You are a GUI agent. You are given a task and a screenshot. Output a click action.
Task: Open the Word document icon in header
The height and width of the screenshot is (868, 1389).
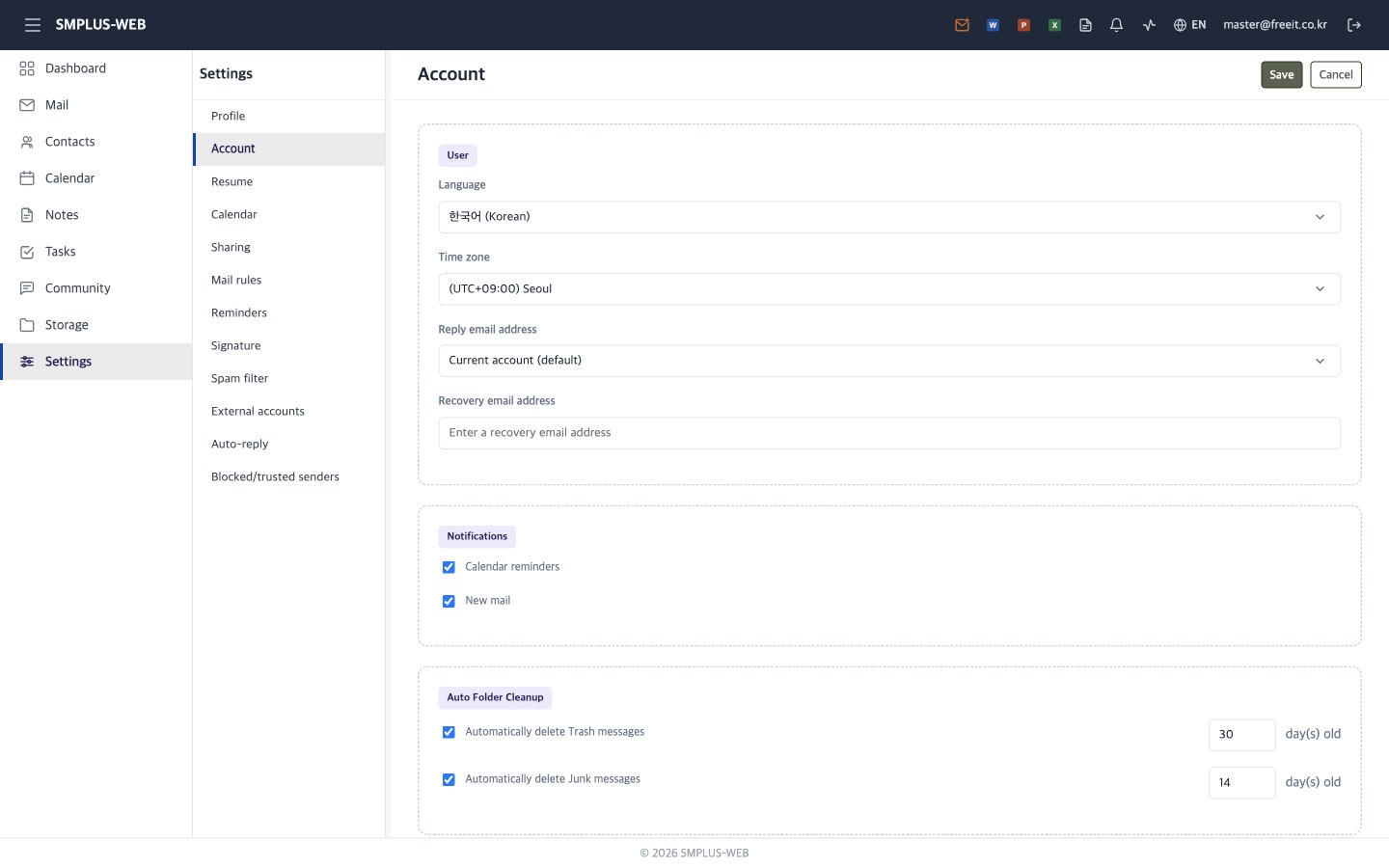click(x=993, y=25)
